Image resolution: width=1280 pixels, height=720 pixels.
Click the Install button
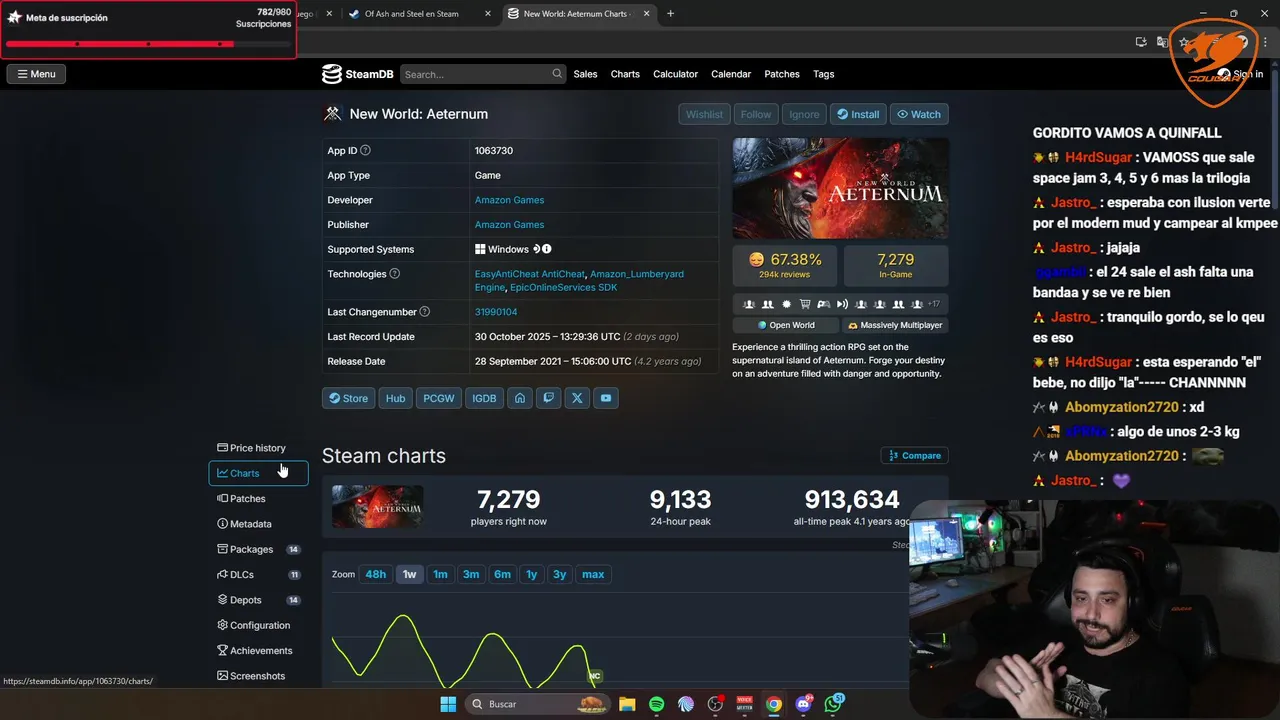pyautogui.click(x=858, y=114)
